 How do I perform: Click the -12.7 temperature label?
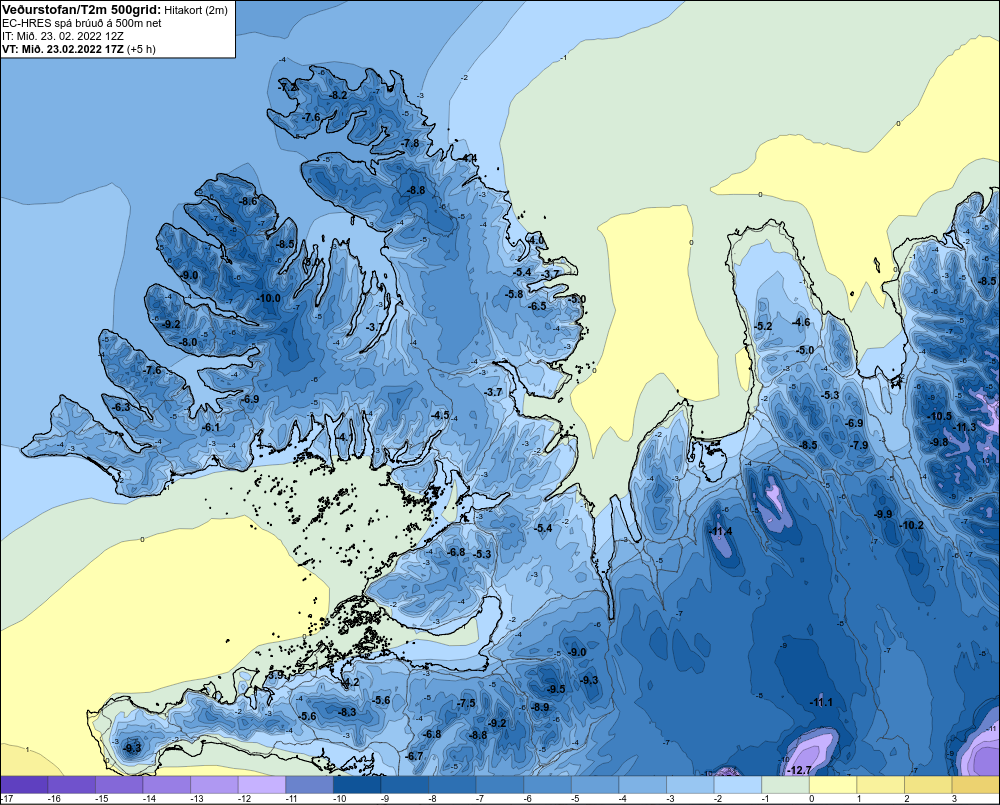pyautogui.click(x=799, y=770)
